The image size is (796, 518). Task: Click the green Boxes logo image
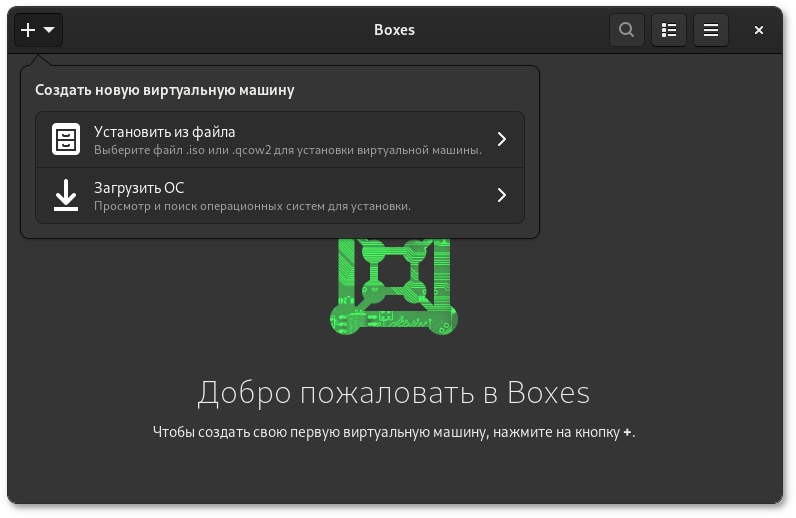394,287
